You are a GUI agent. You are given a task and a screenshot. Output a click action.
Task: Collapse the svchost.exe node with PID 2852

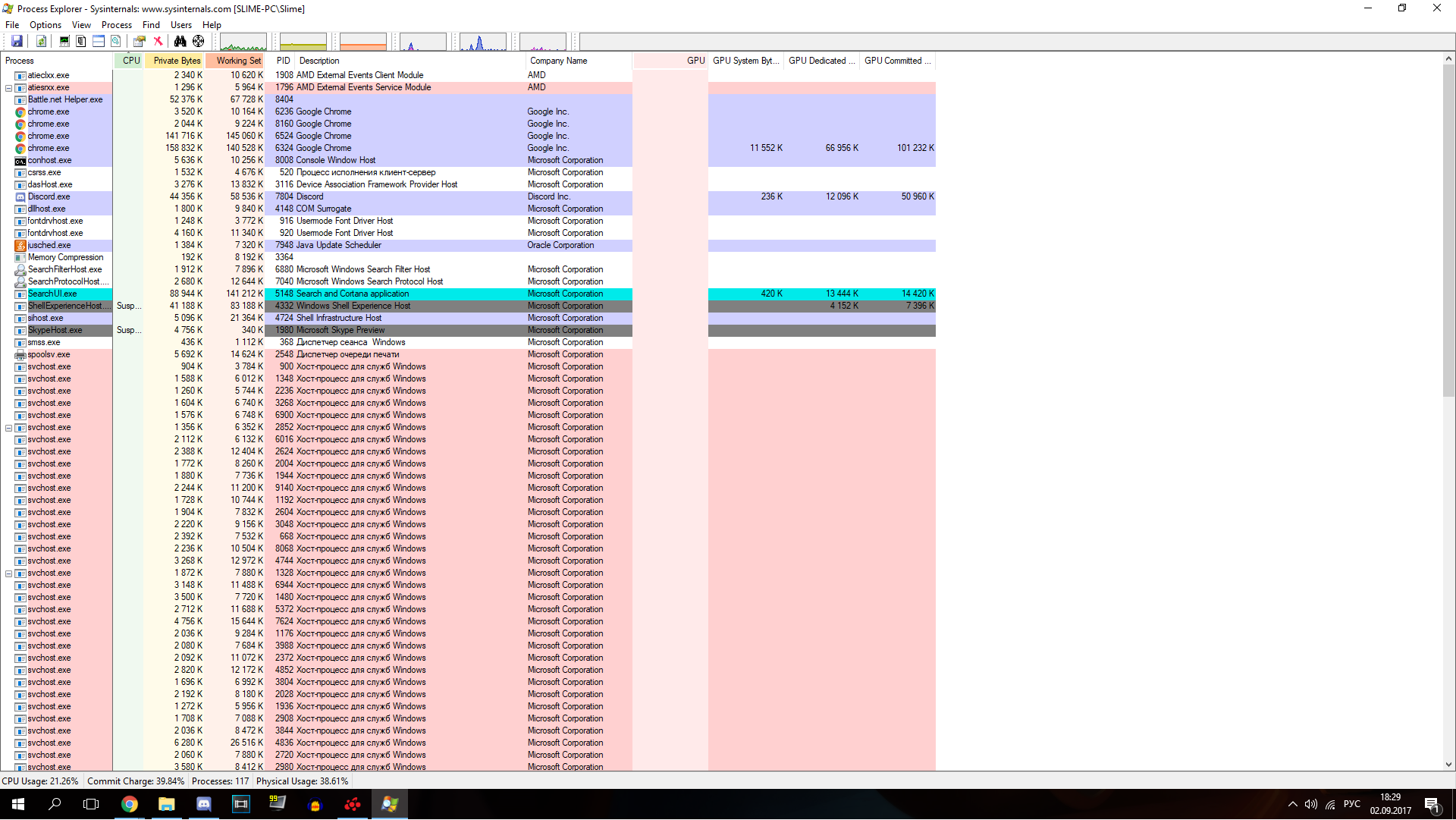pos(8,428)
